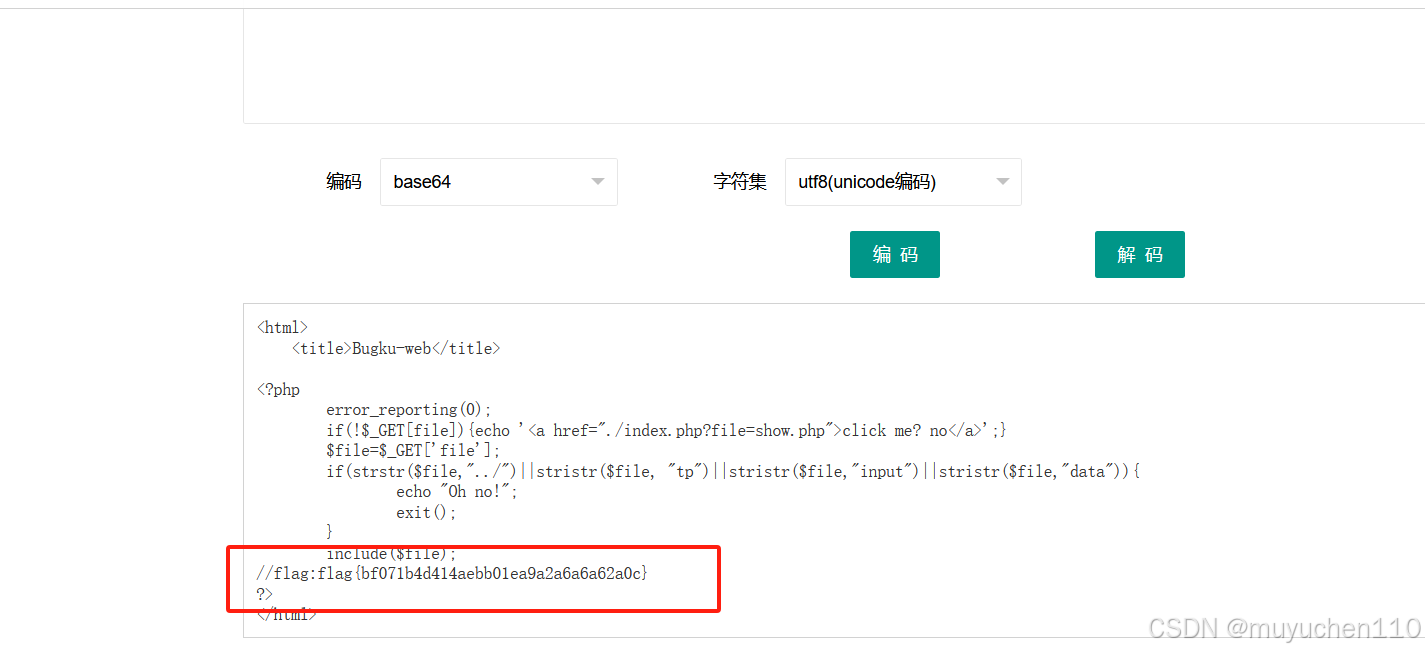
Task: Click the echo "Oh no!" line
Action: click(457, 491)
